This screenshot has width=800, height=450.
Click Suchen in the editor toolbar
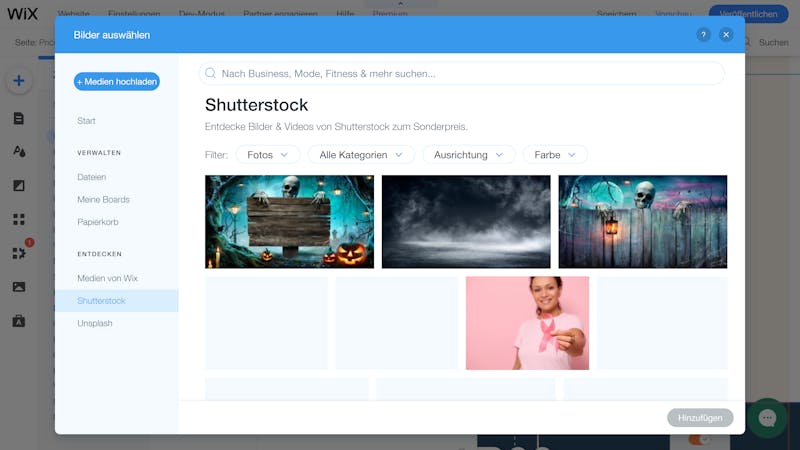773,42
